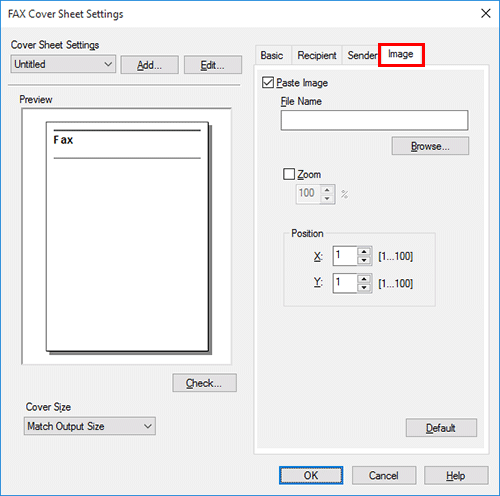Click the Image tab
This screenshot has width=500, height=496.
point(401,54)
